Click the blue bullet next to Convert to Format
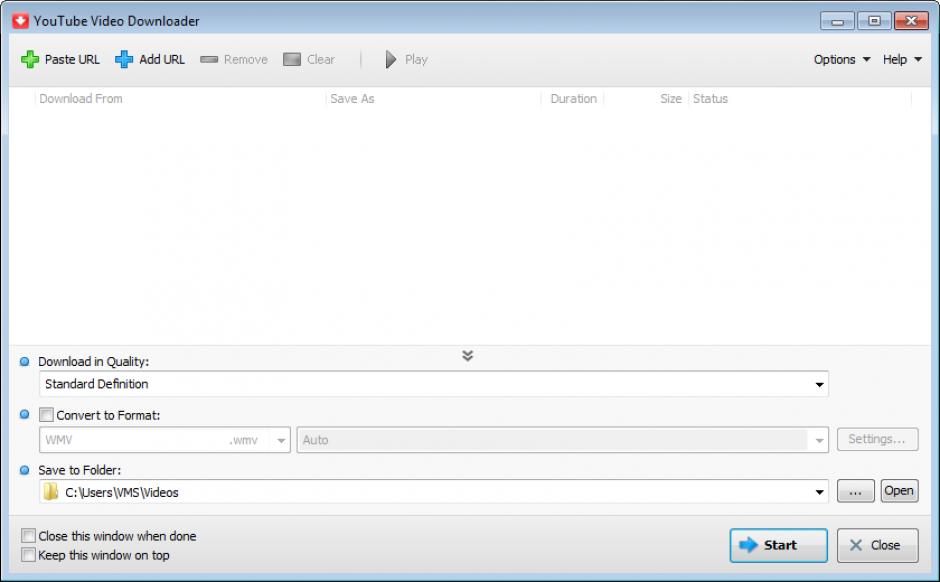 point(25,414)
